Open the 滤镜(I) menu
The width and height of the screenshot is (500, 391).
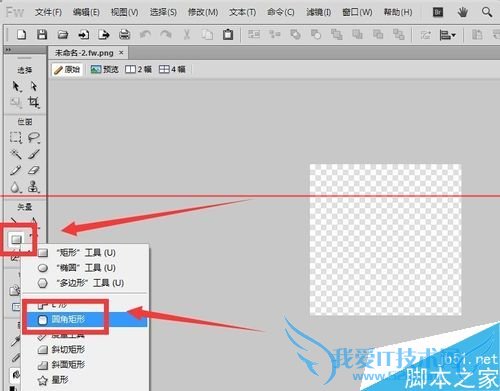(319, 12)
